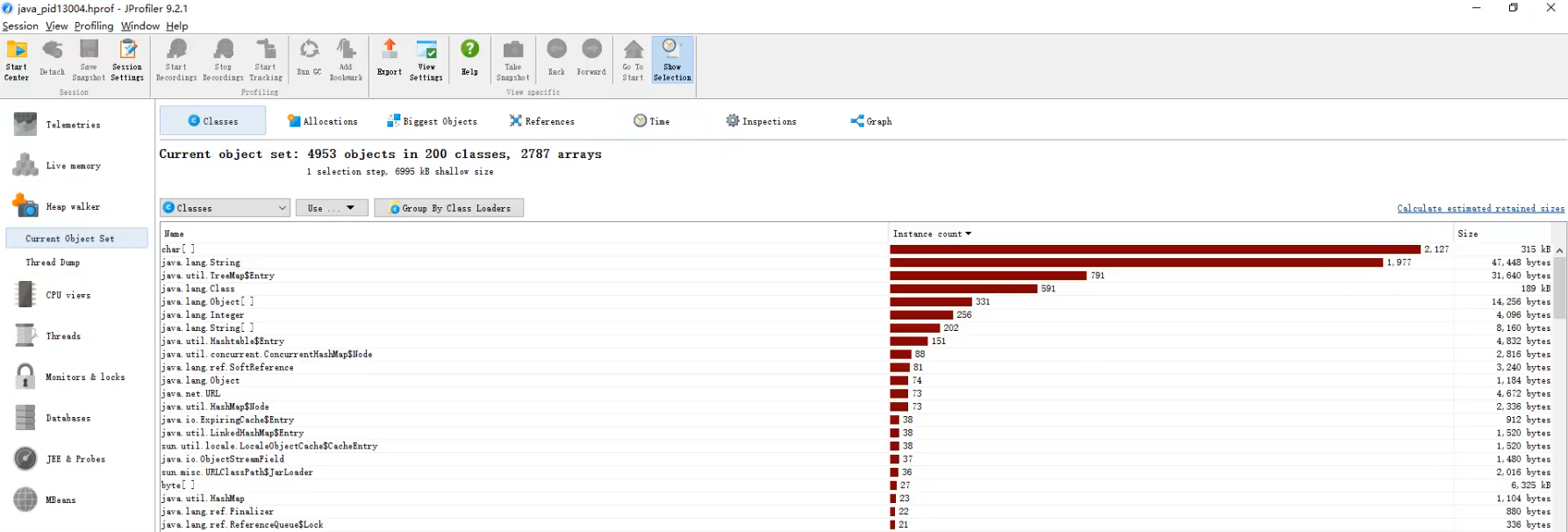
Task: Select the java.lang.Class row
Action: coord(856,289)
